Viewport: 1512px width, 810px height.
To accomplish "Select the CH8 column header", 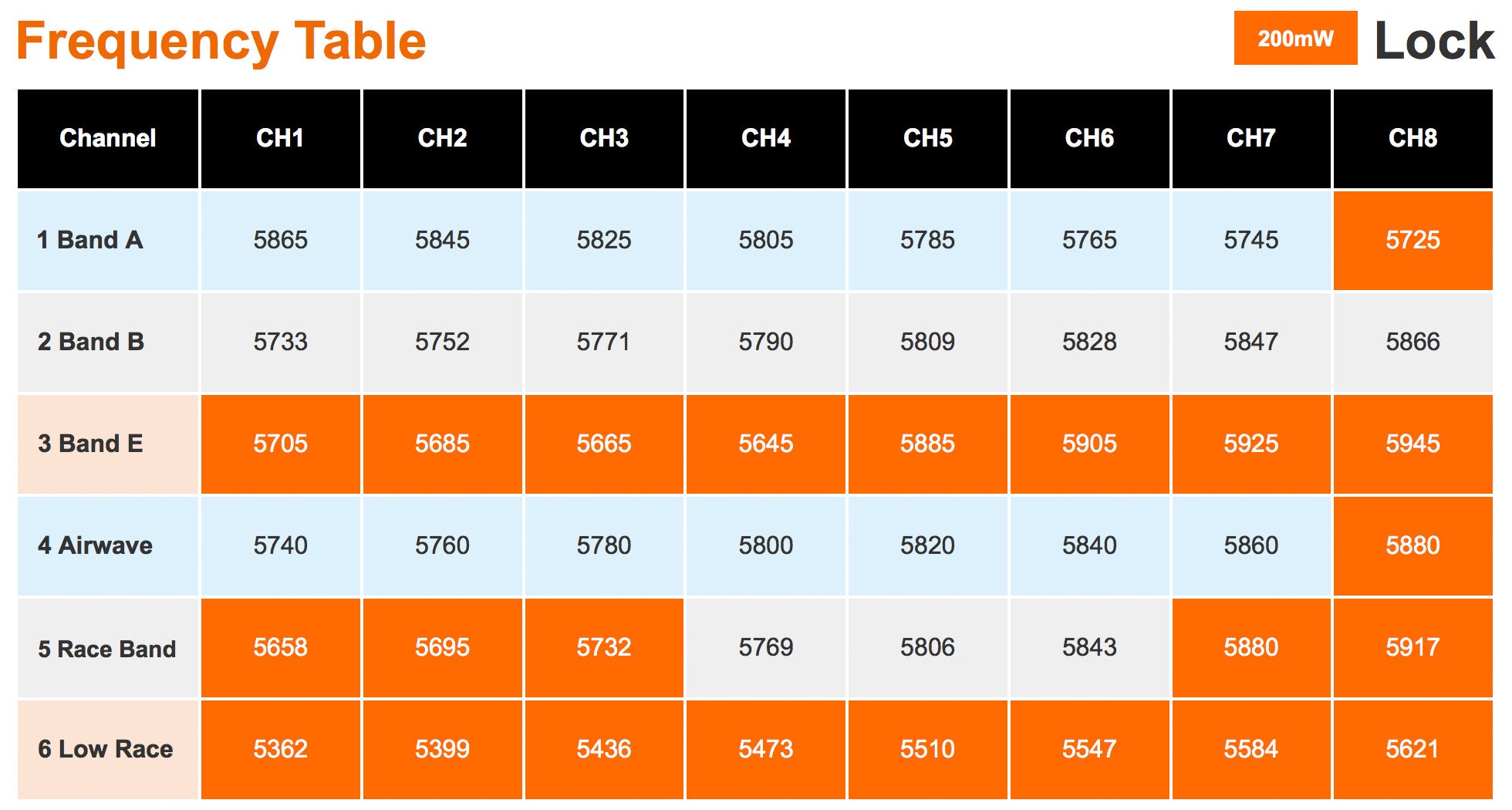I will pyautogui.click(x=1412, y=138).
